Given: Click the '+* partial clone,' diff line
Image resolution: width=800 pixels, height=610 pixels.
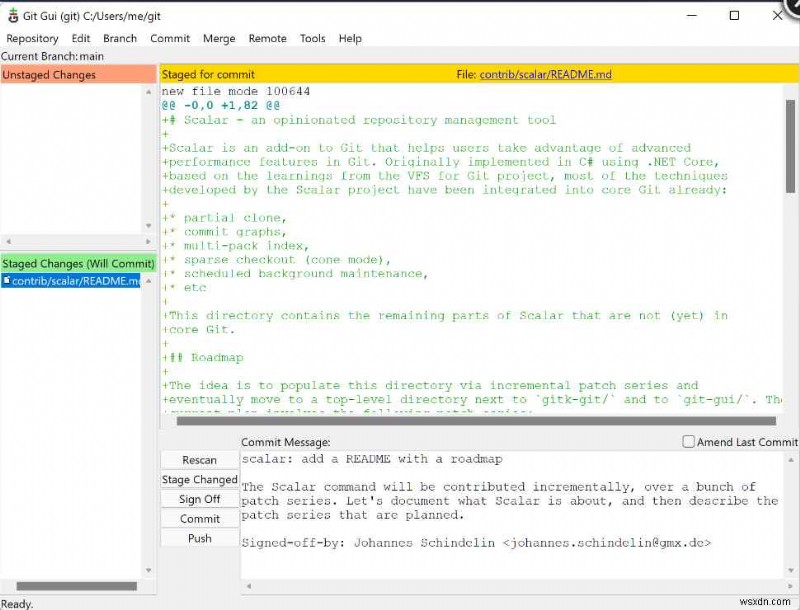Looking at the screenshot, I should click(224, 218).
